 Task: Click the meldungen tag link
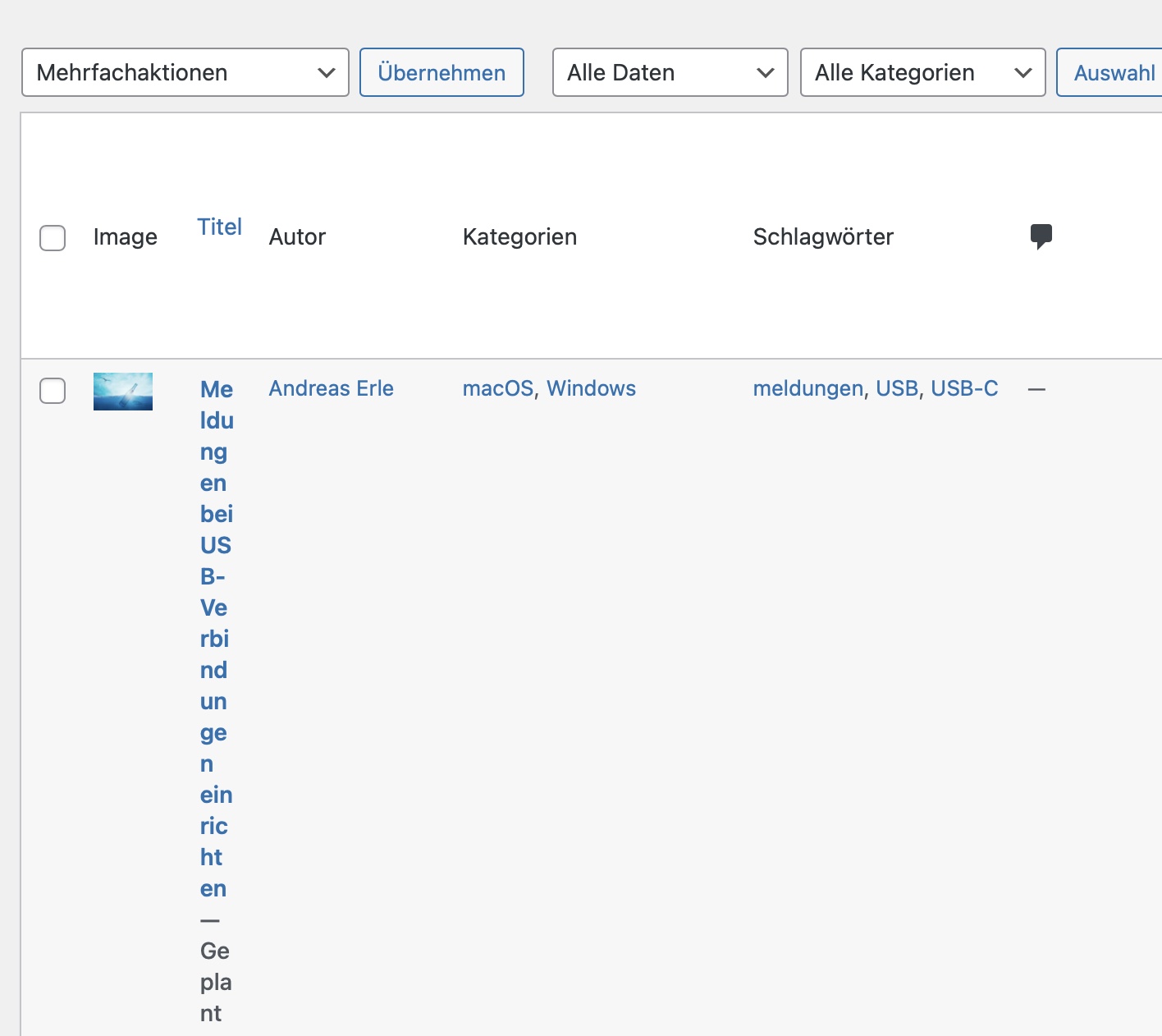(x=807, y=388)
